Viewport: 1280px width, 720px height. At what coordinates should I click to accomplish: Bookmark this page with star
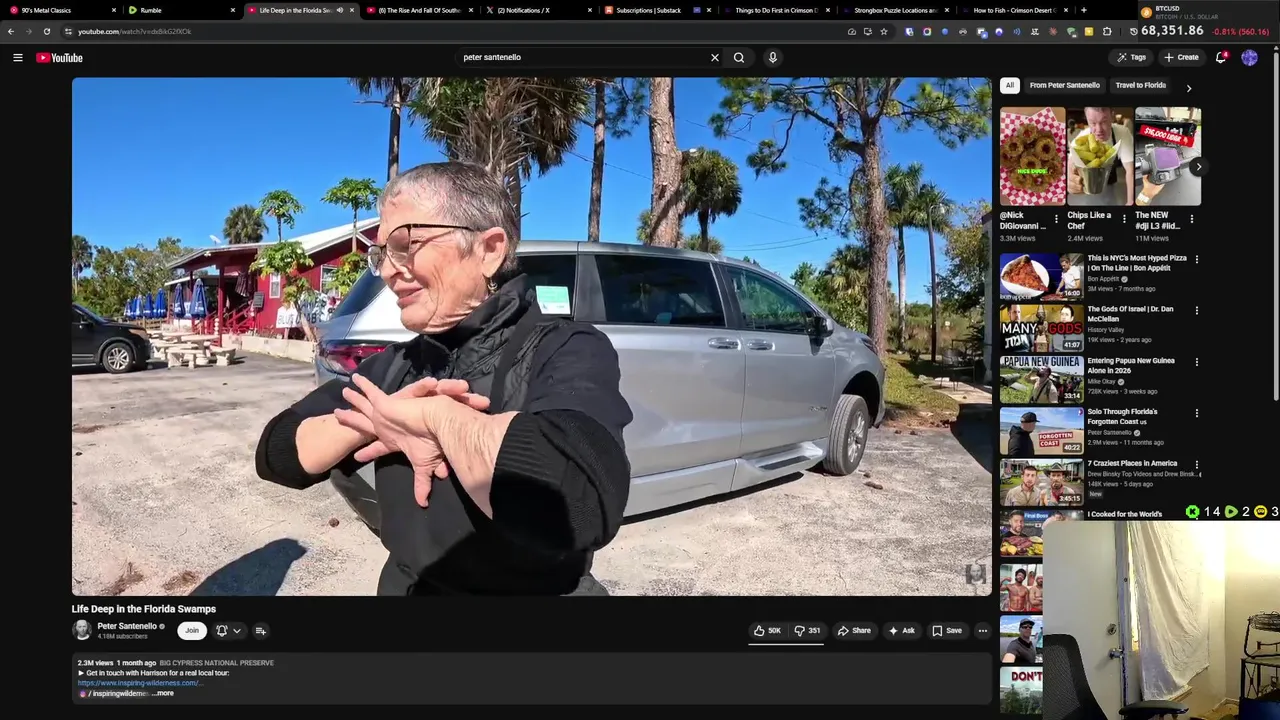click(x=883, y=31)
